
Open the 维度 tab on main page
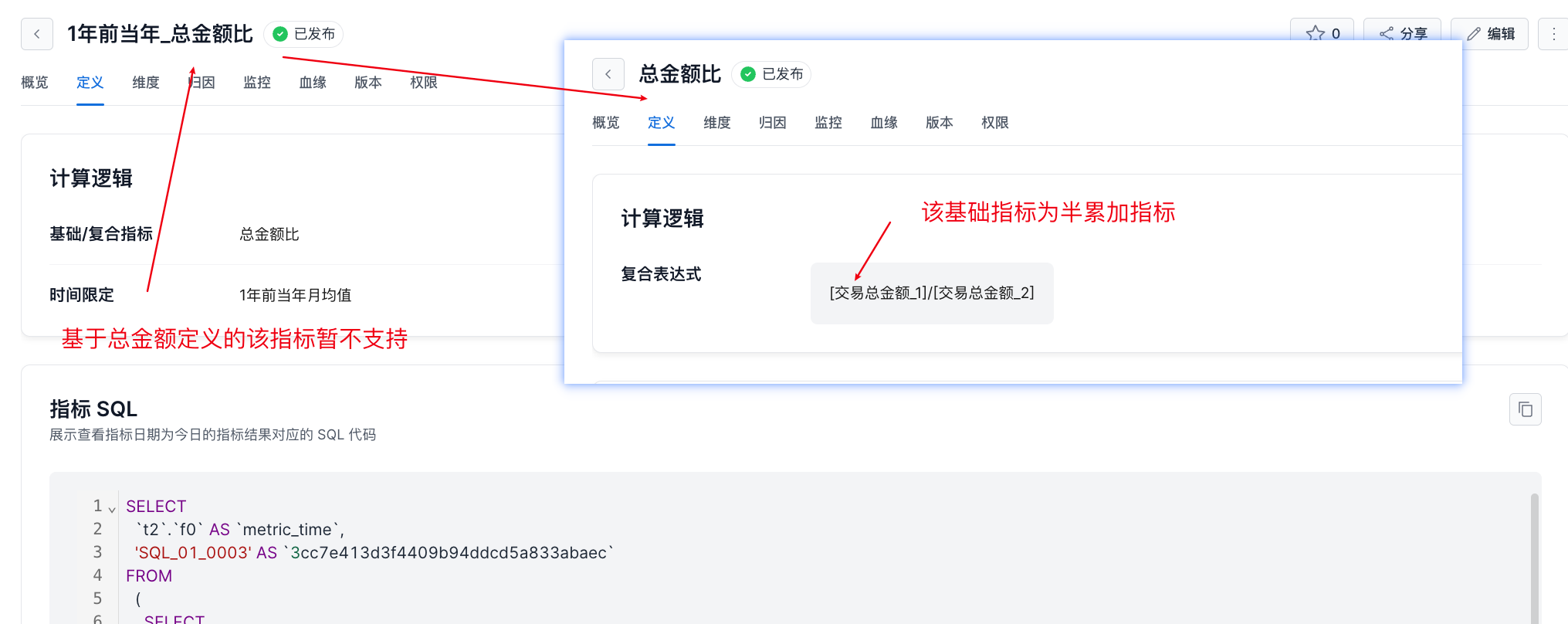point(146,83)
